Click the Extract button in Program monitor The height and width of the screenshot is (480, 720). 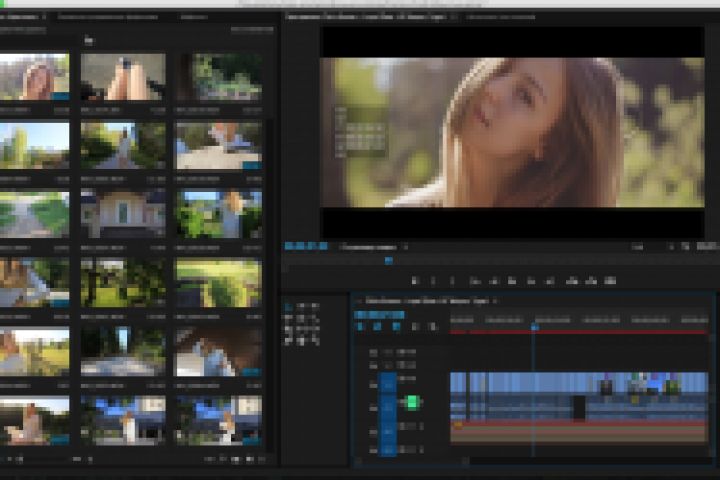point(591,281)
